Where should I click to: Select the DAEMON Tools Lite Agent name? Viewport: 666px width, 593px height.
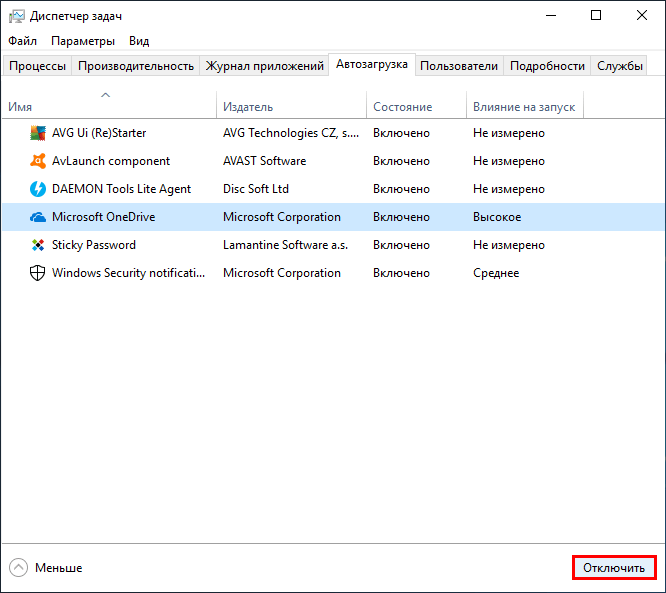coord(121,189)
